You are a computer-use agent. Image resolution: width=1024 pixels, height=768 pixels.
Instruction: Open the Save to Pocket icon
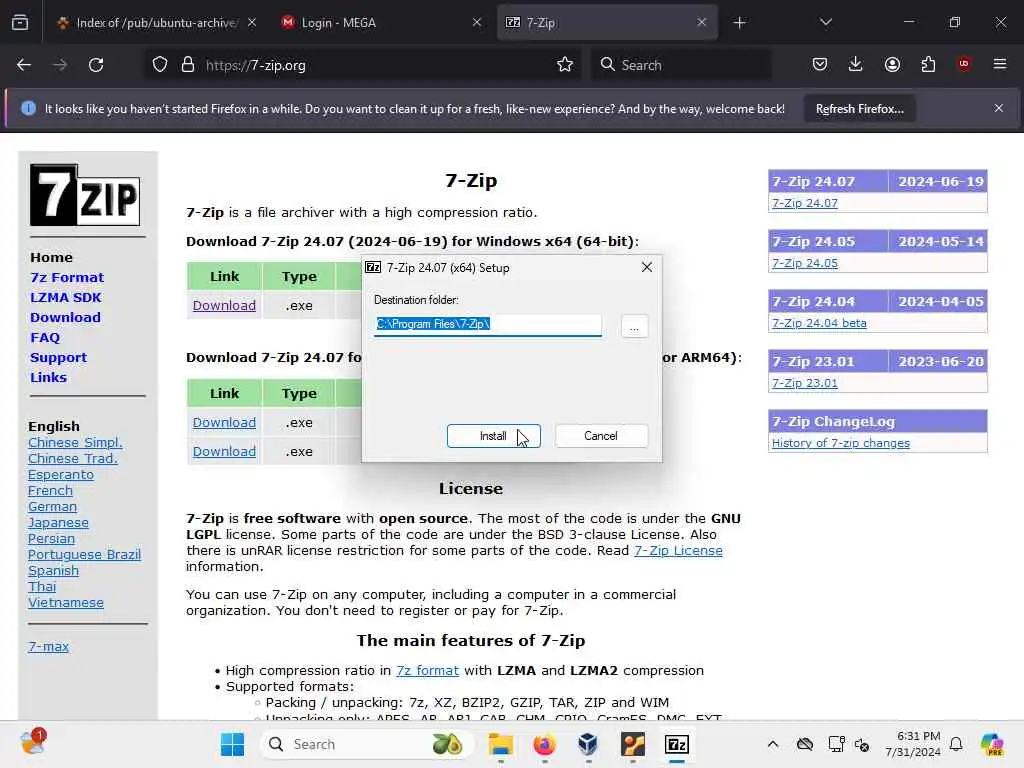coord(820,65)
